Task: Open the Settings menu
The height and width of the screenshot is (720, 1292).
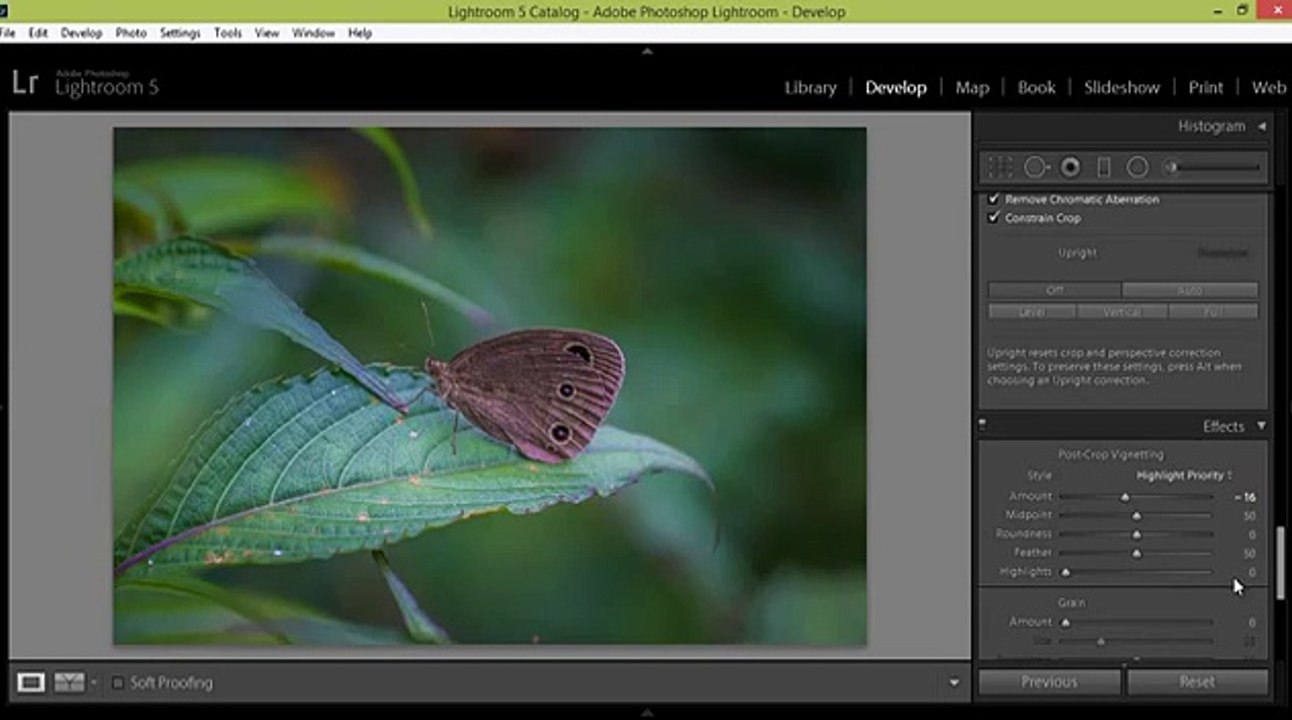Action: click(180, 33)
